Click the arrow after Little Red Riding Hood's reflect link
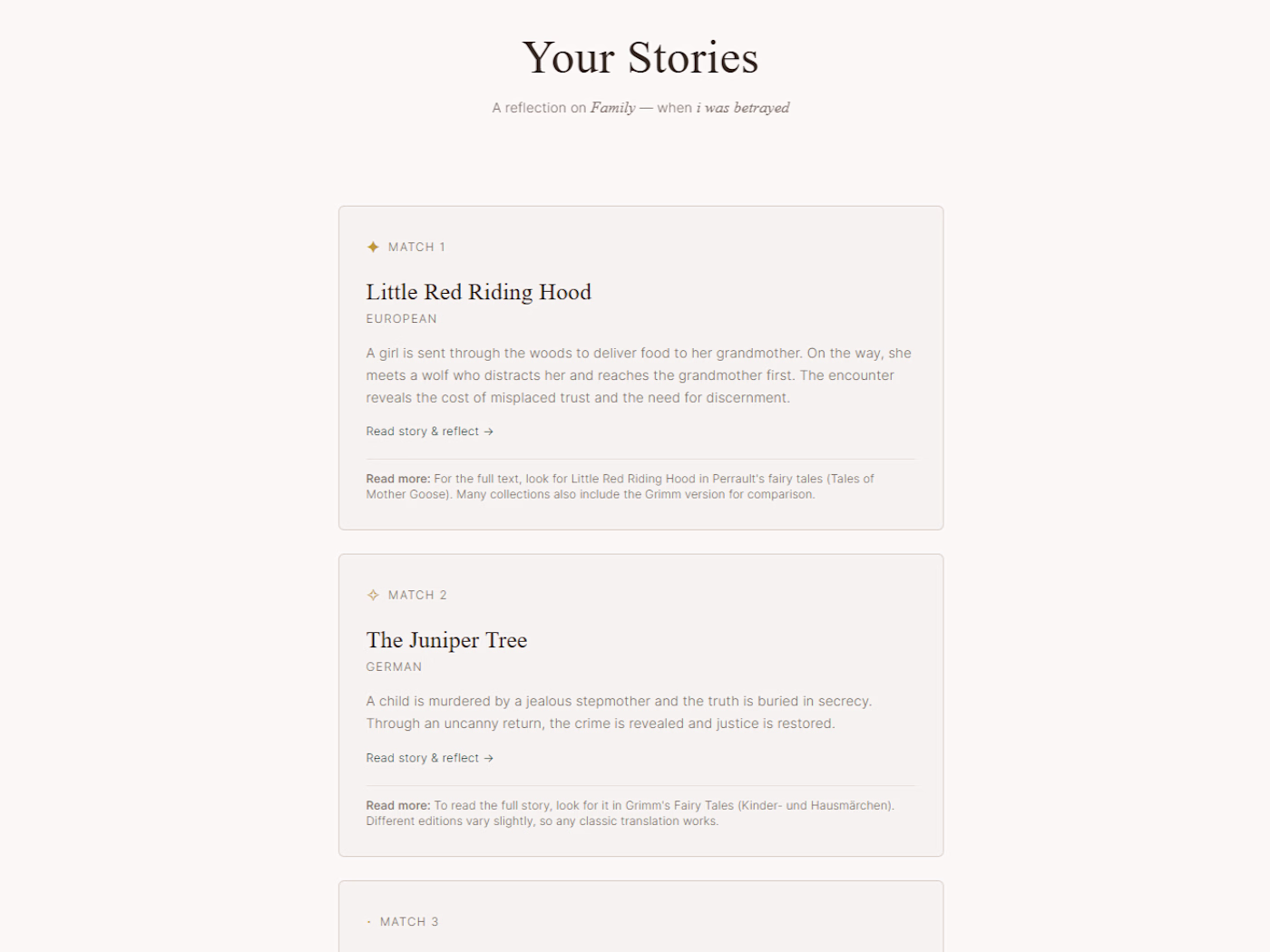 (x=489, y=432)
